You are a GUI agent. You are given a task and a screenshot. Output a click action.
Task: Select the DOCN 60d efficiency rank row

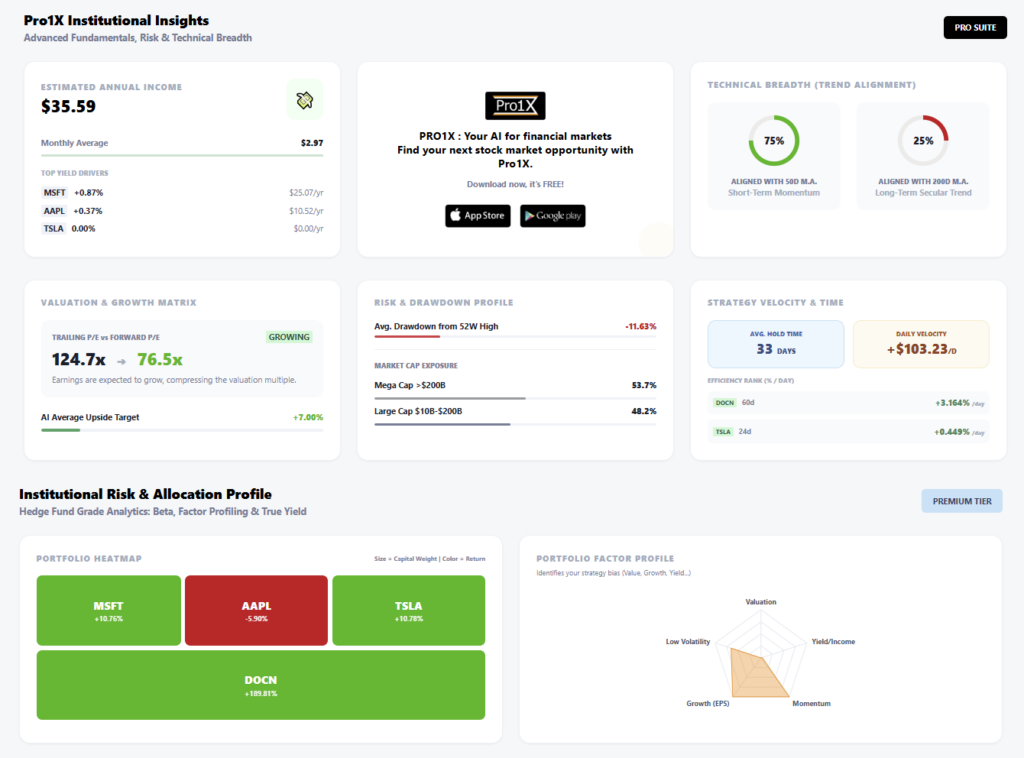848,403
